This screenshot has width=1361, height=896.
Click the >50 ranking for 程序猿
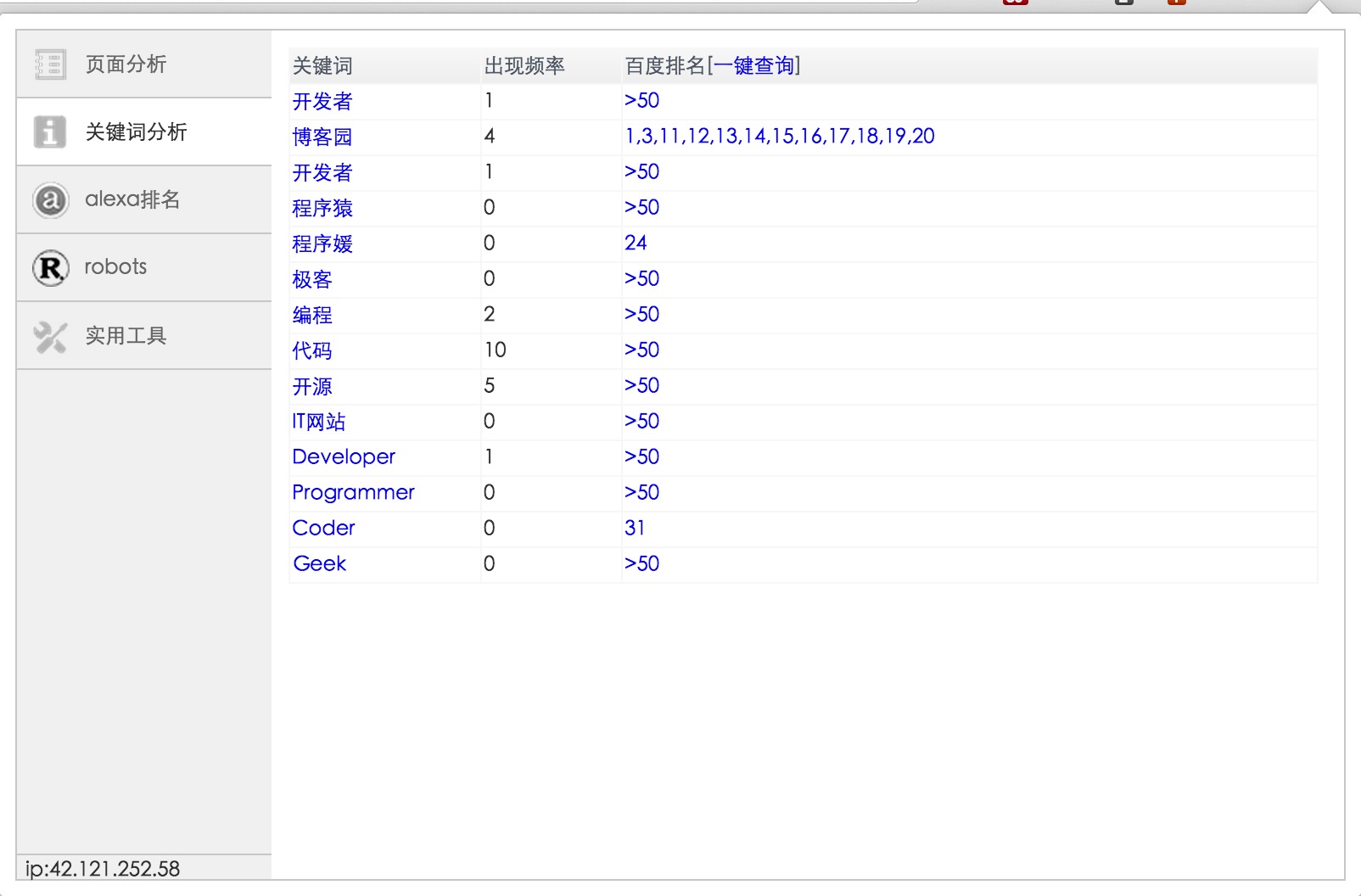point(642,207)
